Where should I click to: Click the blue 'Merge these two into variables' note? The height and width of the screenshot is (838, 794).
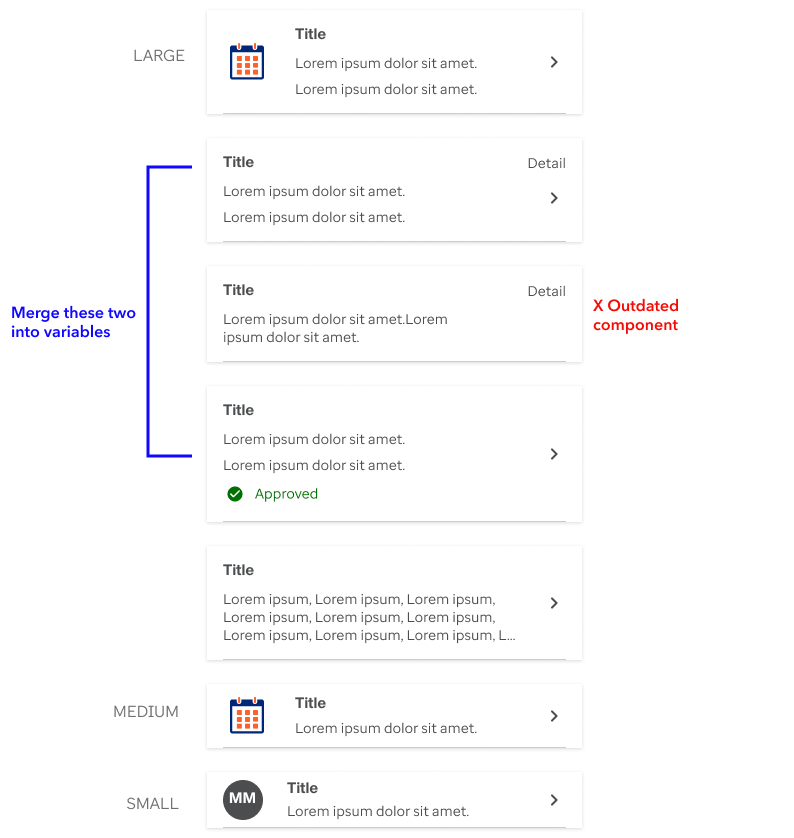(x=73, y=322)
